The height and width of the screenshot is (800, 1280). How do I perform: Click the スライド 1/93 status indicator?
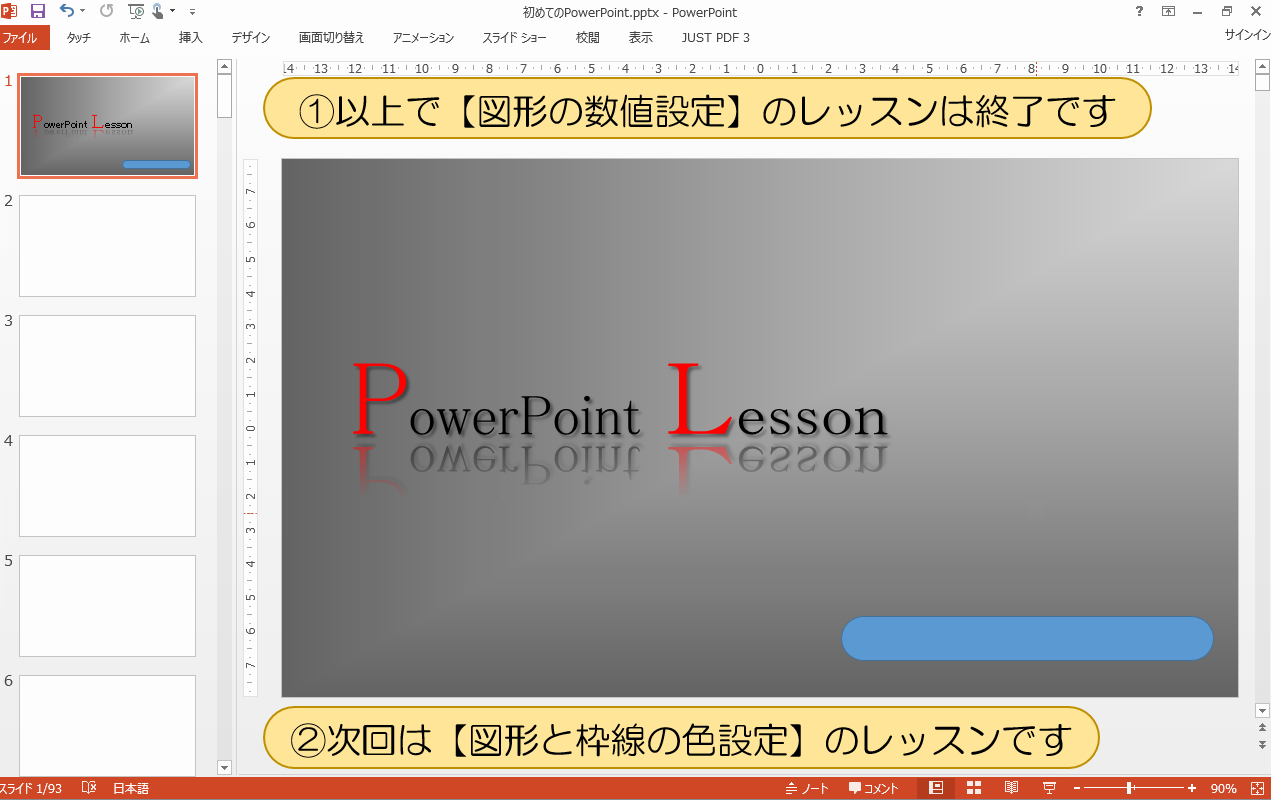(x=30, y=789)
